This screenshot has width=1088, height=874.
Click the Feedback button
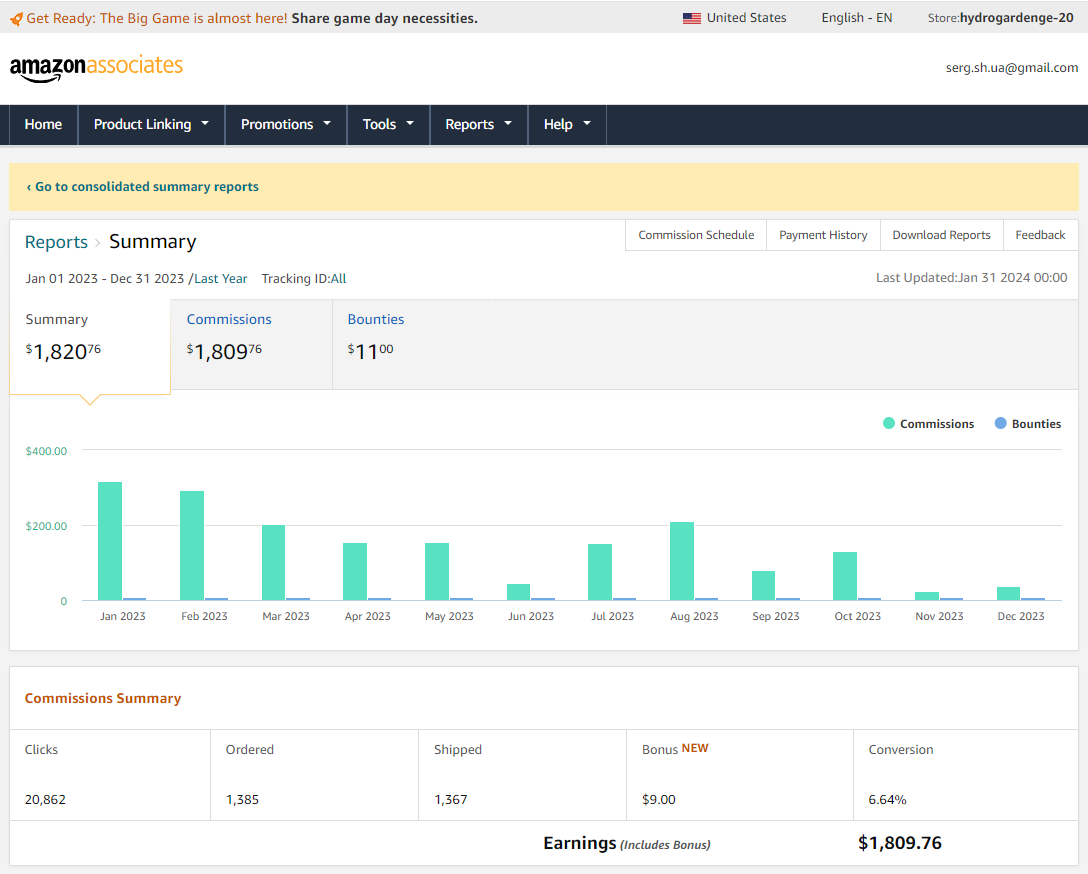pyautogui.click(x=1040, y=235)
